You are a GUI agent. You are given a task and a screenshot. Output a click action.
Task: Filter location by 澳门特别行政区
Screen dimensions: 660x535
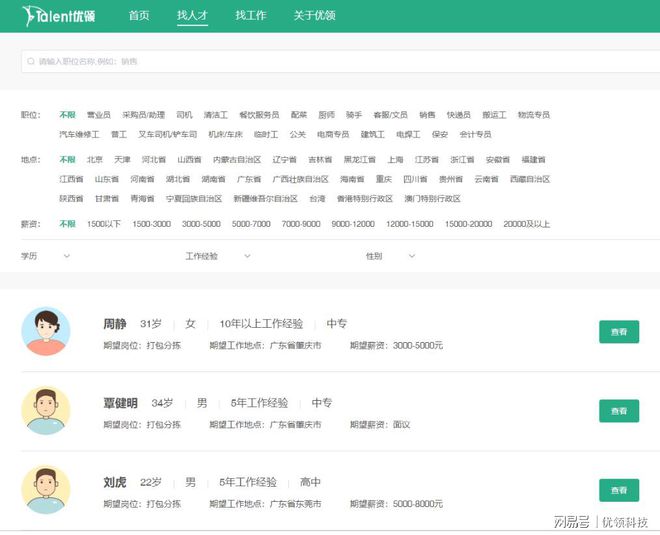click(x=432, y=198)
